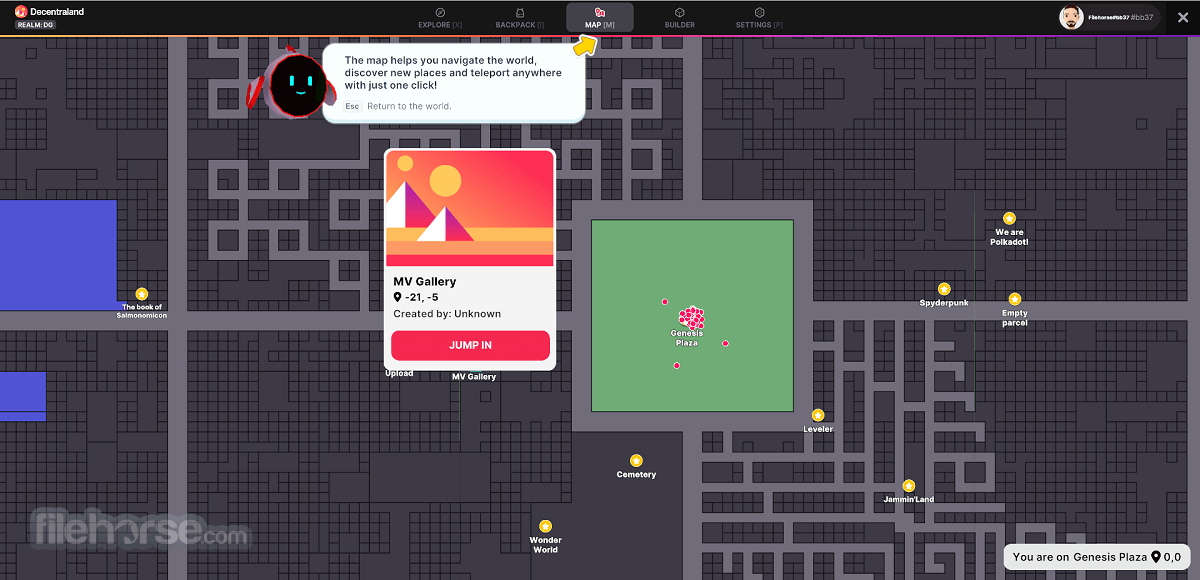Click the Decentraland logo icon
This screenshot has width=1200, height=580.
coord(21,12)
